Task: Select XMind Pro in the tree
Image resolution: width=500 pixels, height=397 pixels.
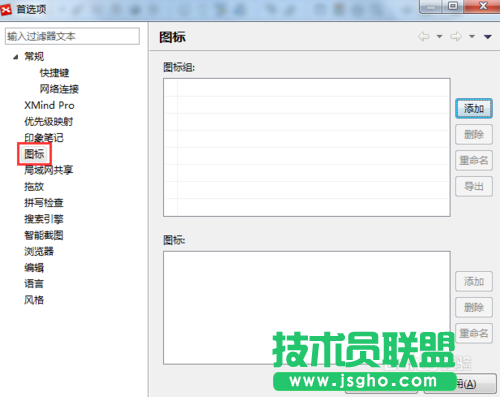Action: click(x=49, y=105)
